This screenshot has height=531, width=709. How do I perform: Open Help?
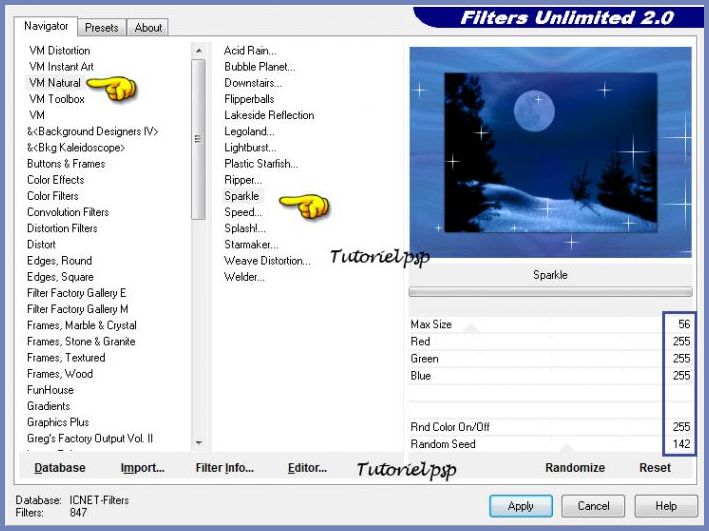666,506
